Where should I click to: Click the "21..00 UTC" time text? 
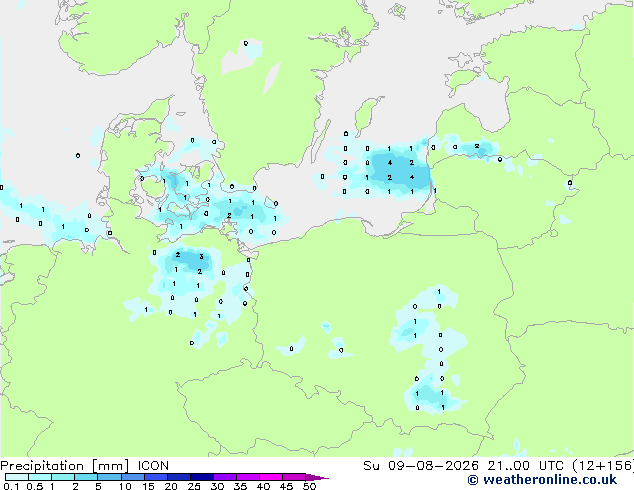click(525, 466)
